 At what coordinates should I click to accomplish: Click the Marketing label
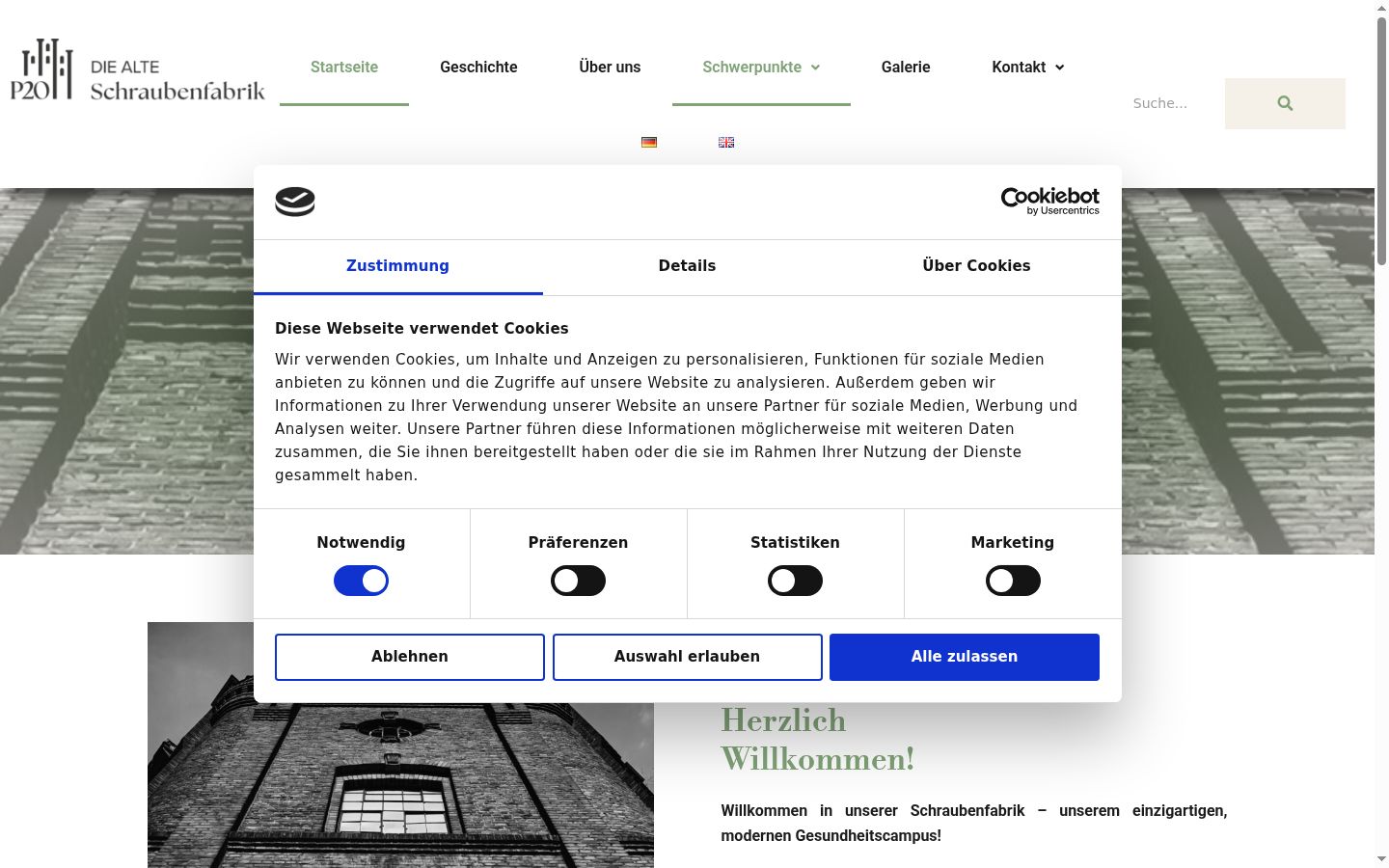(1013, 543)
